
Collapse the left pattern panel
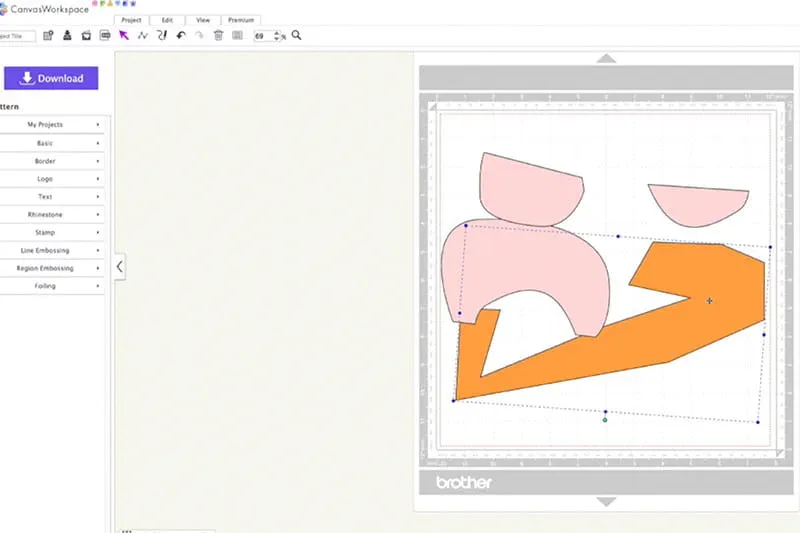point(120,267)
